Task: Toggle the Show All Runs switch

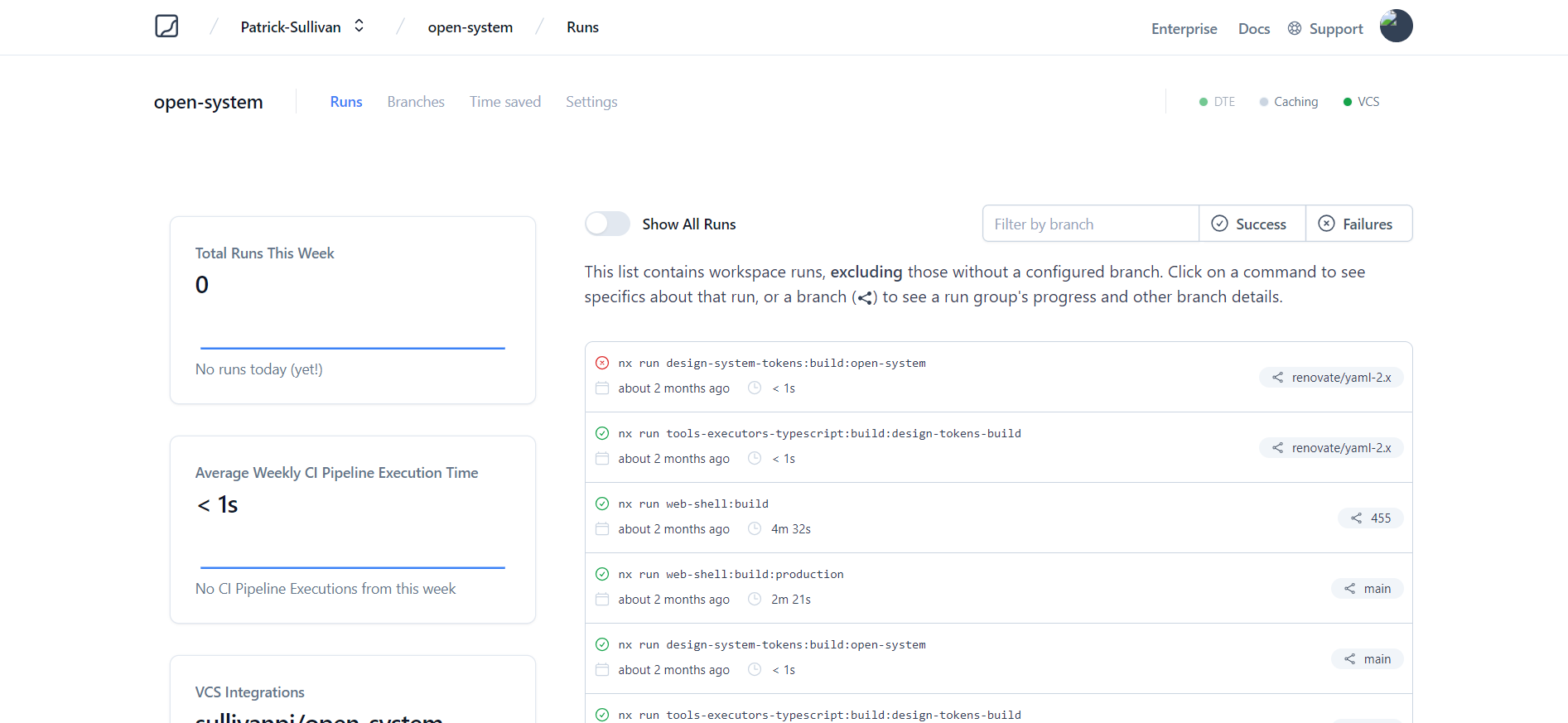Action: 607,224
